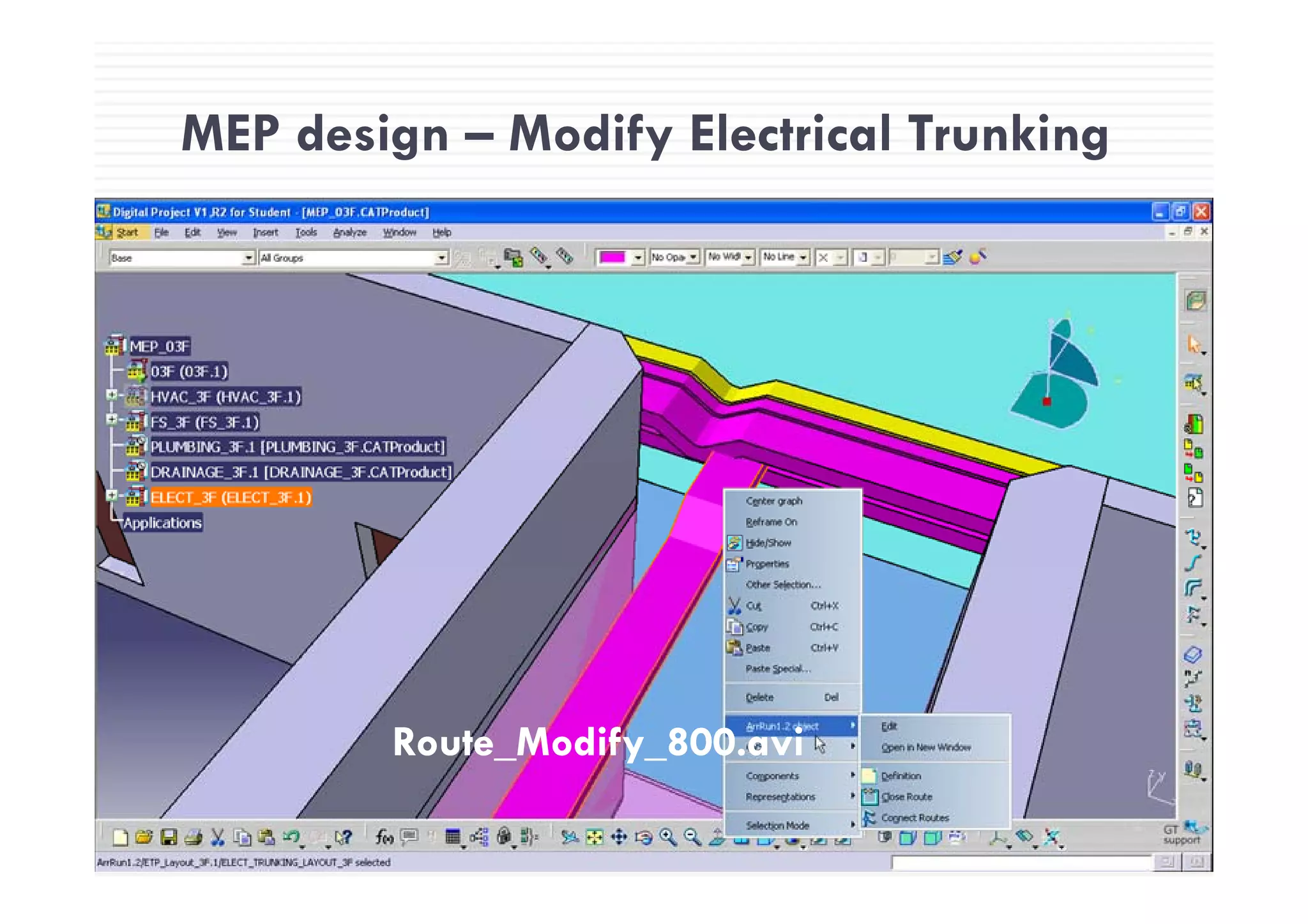Expand the ELECT_3F tree node
The height and width of the screenshot is (924, 1308).
112,496
